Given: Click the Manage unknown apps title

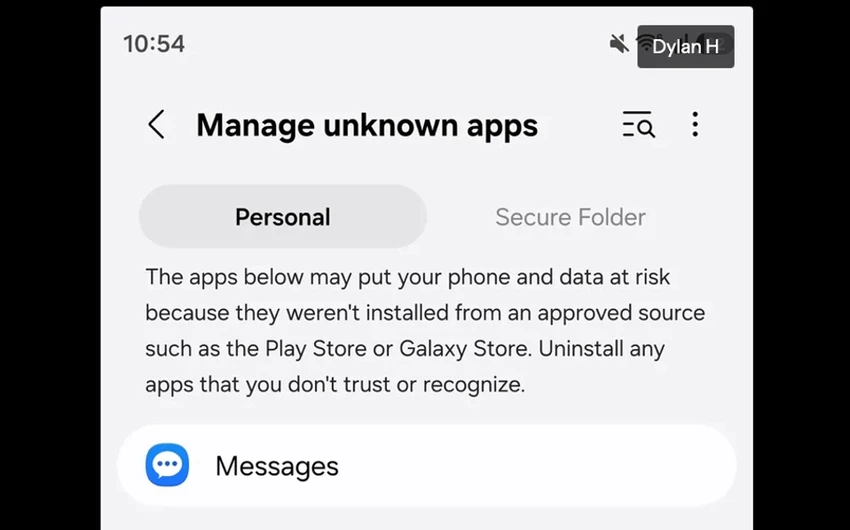Looking at the screenshot, I should pyautogui.click(x=367, y=125).
